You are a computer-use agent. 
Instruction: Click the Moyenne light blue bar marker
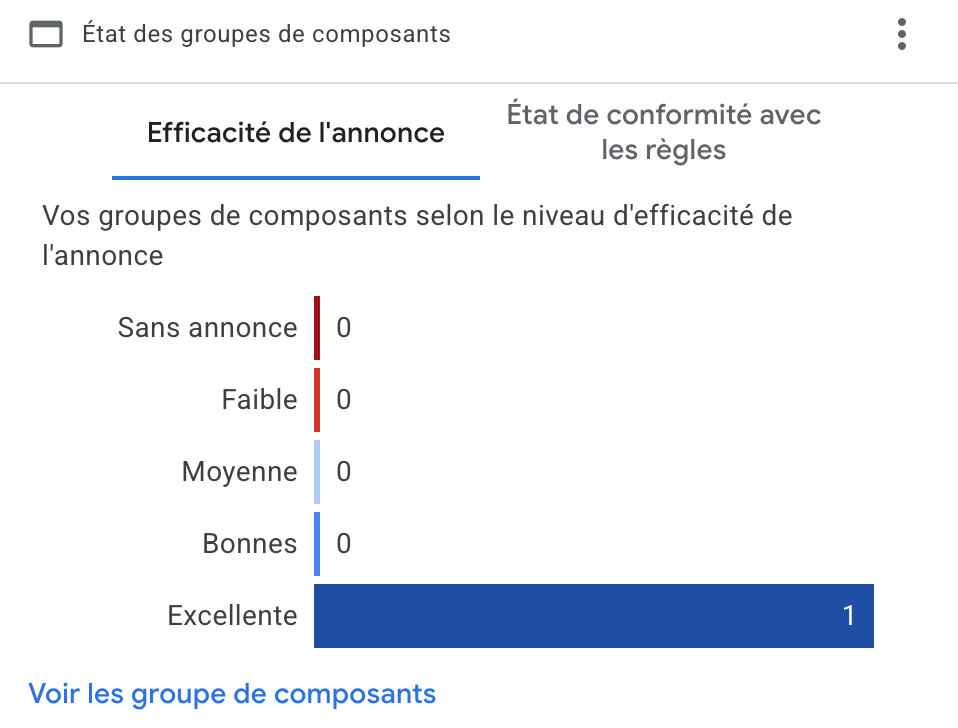[x=317, y=472]
